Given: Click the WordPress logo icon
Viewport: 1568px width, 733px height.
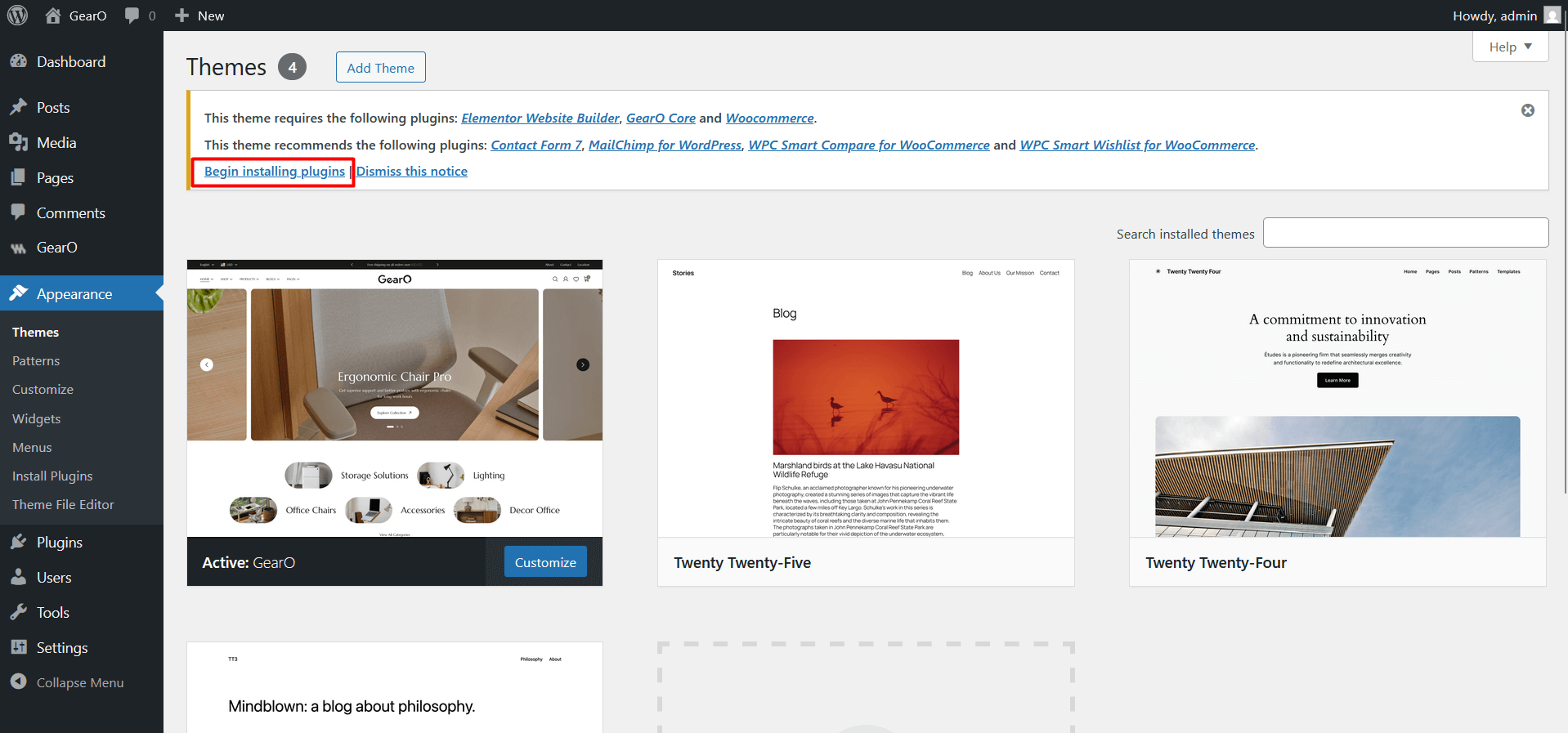Looking at the screenshot, I should pos(17,16).
